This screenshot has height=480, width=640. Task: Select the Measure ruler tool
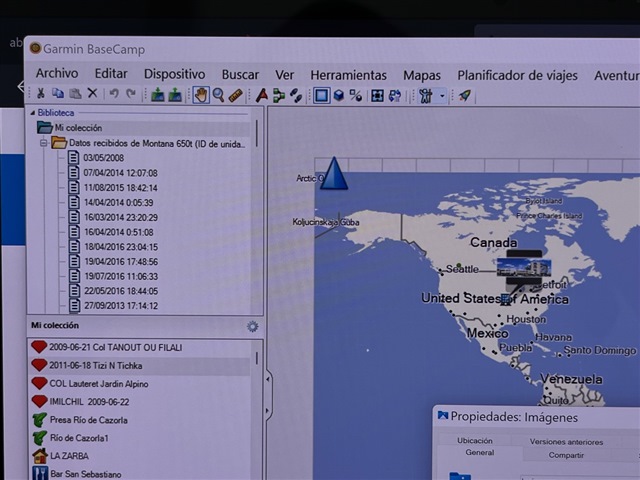point(236,96)
